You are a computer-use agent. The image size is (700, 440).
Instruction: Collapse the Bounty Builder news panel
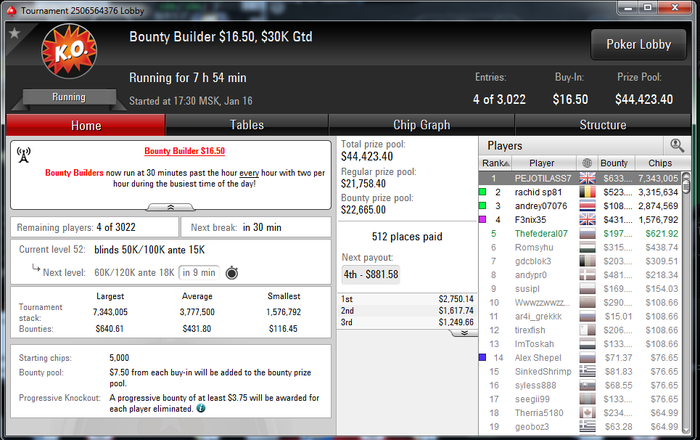point(171,207)
